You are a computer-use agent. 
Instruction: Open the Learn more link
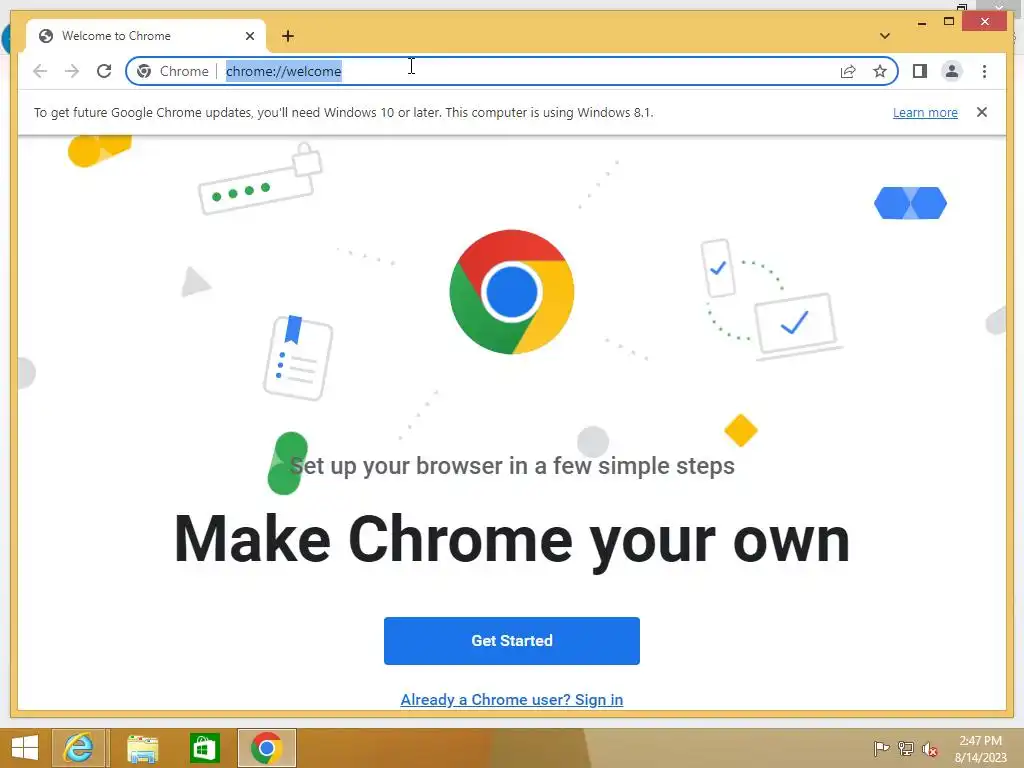[x=925, y=112]
